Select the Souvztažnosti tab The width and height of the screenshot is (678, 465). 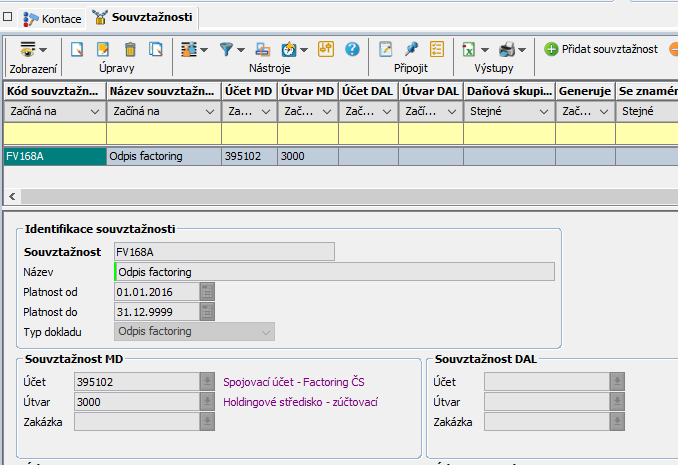click(142, 18)
